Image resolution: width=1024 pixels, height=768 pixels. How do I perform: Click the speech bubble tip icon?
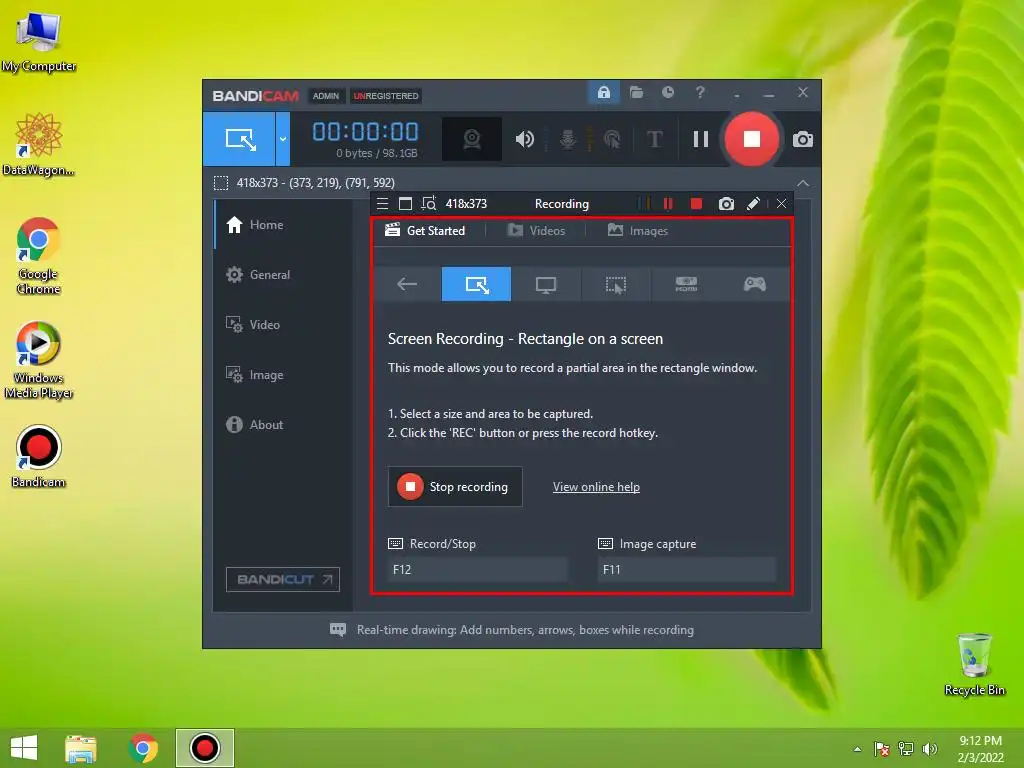pos(338,630)
